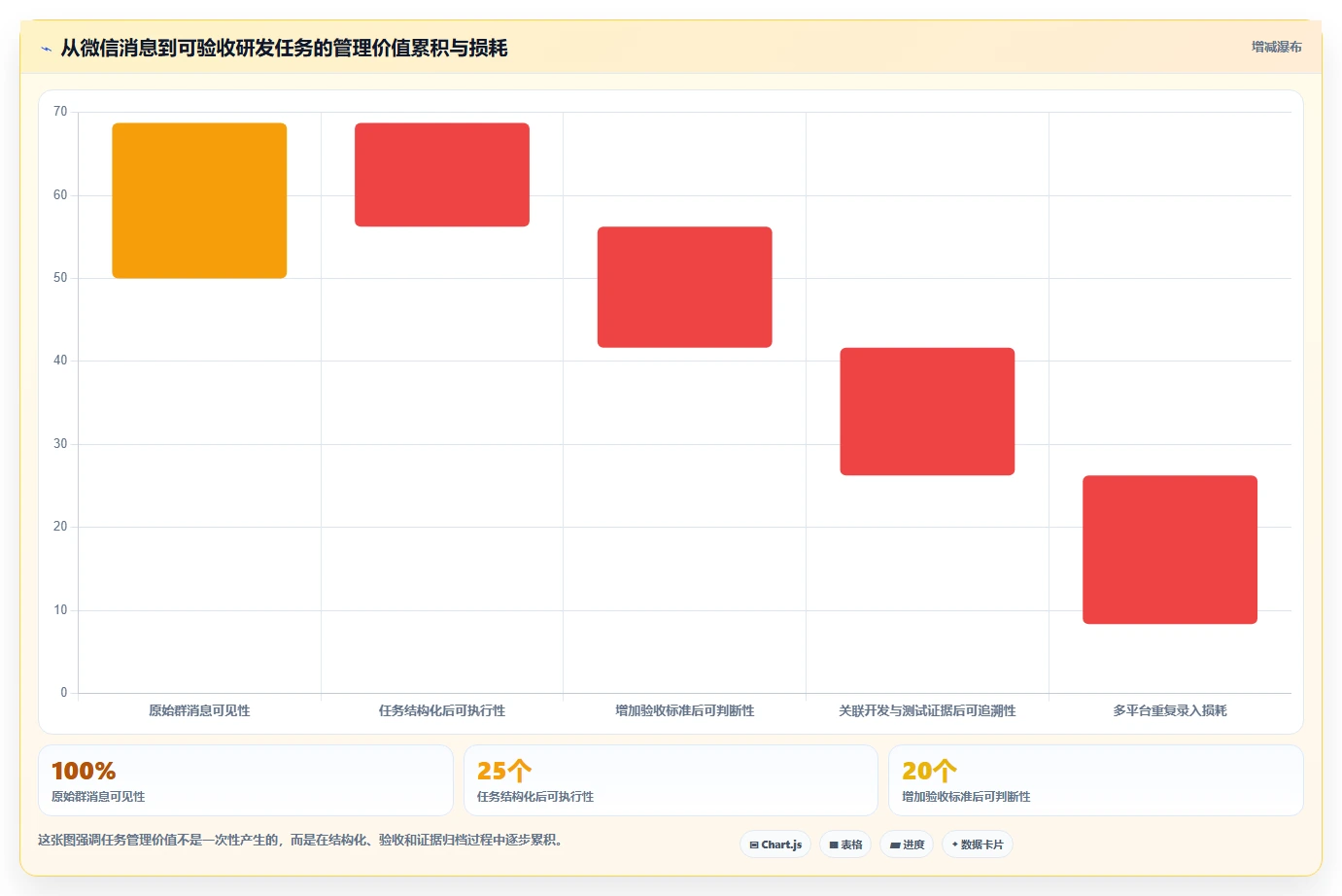Click the 多平台重复录入损耗 x-axis label
The height and width of the screenshot is (896, 1342).
point(1170,710)
